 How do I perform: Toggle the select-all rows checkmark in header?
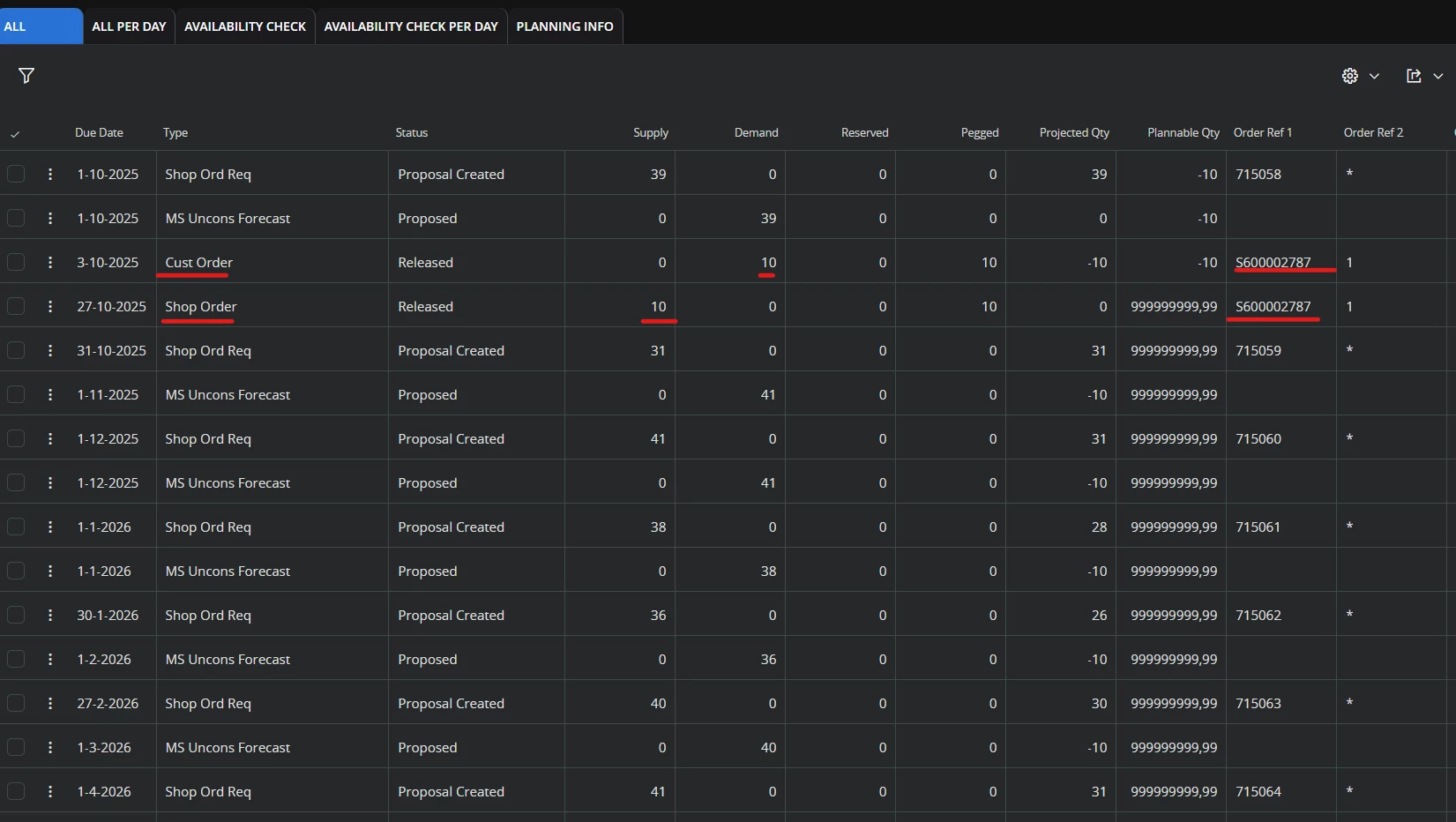click(15, 134)
